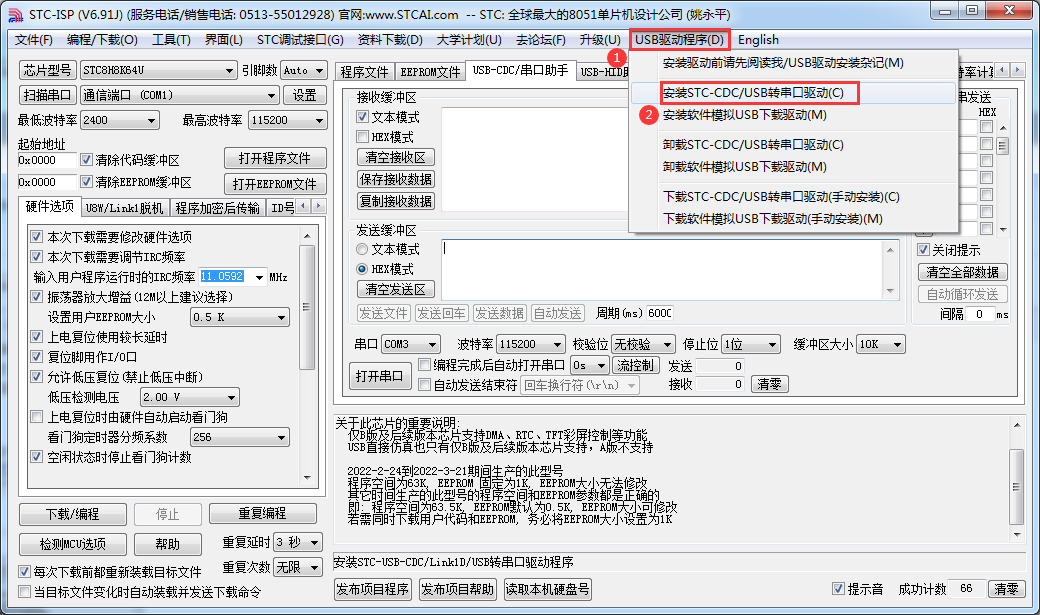Click hardware options vertical scrollbar thumb
This screenshot has width=1040, height=615.
(306, 307)
